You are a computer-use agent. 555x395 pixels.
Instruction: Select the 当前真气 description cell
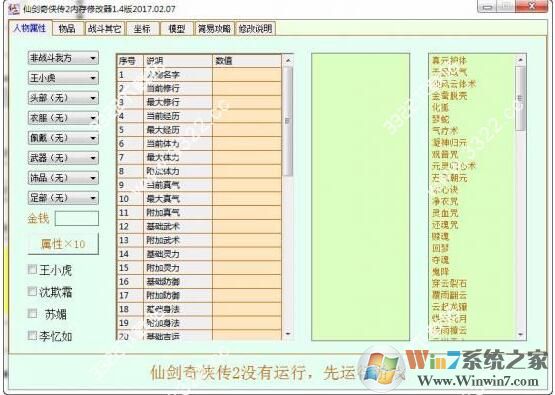178,185
